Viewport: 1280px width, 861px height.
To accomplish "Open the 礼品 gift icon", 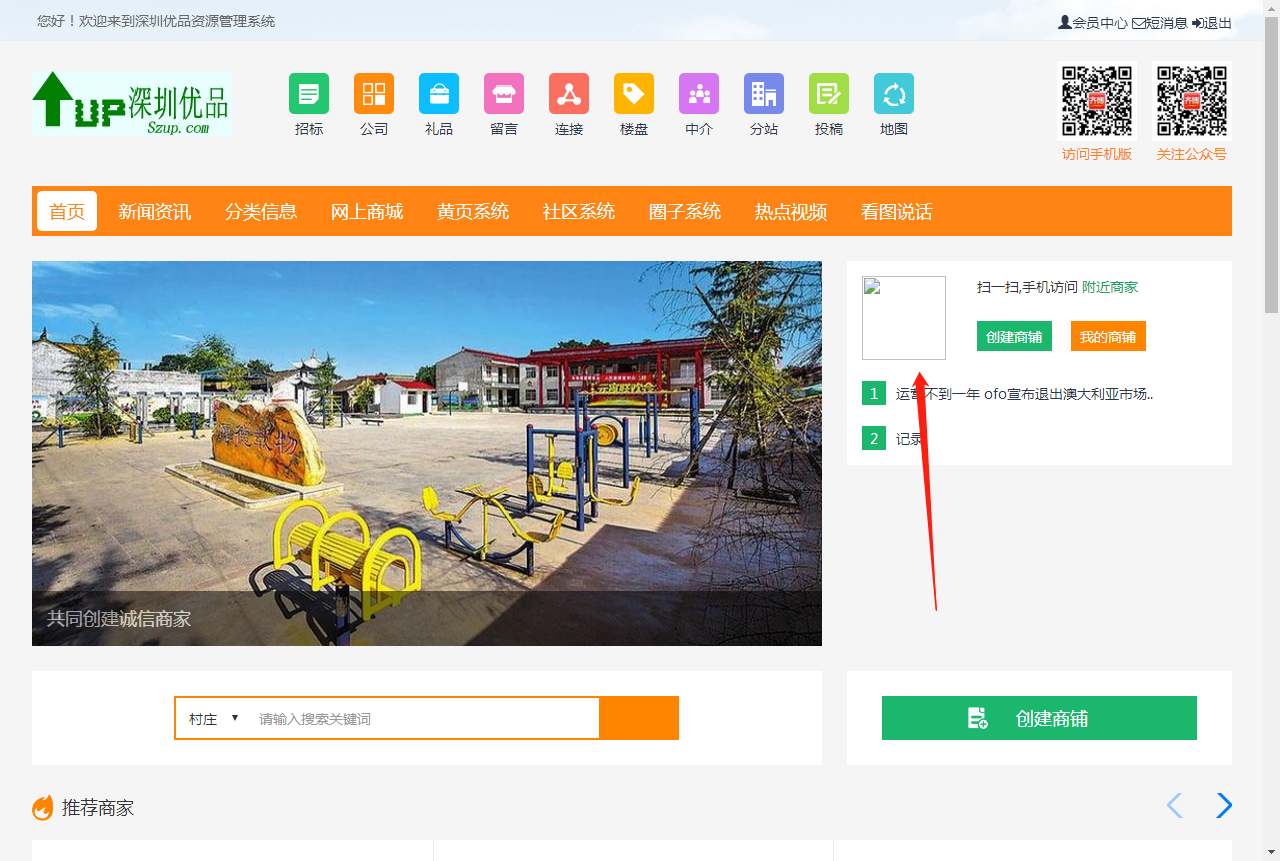I will 438,94.
